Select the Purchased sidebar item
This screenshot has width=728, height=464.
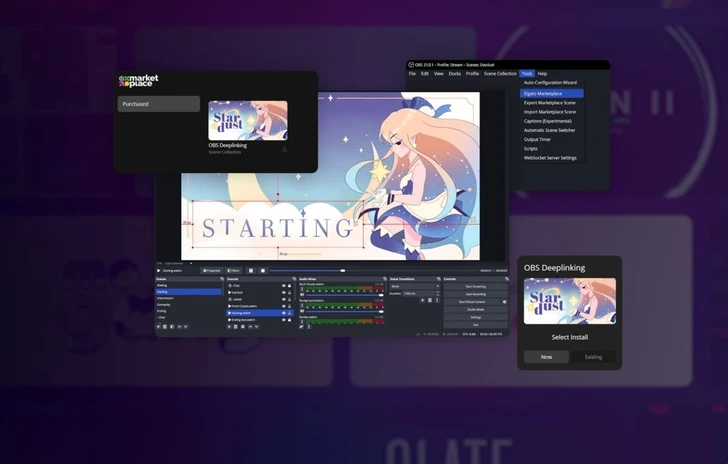(159, 104)
